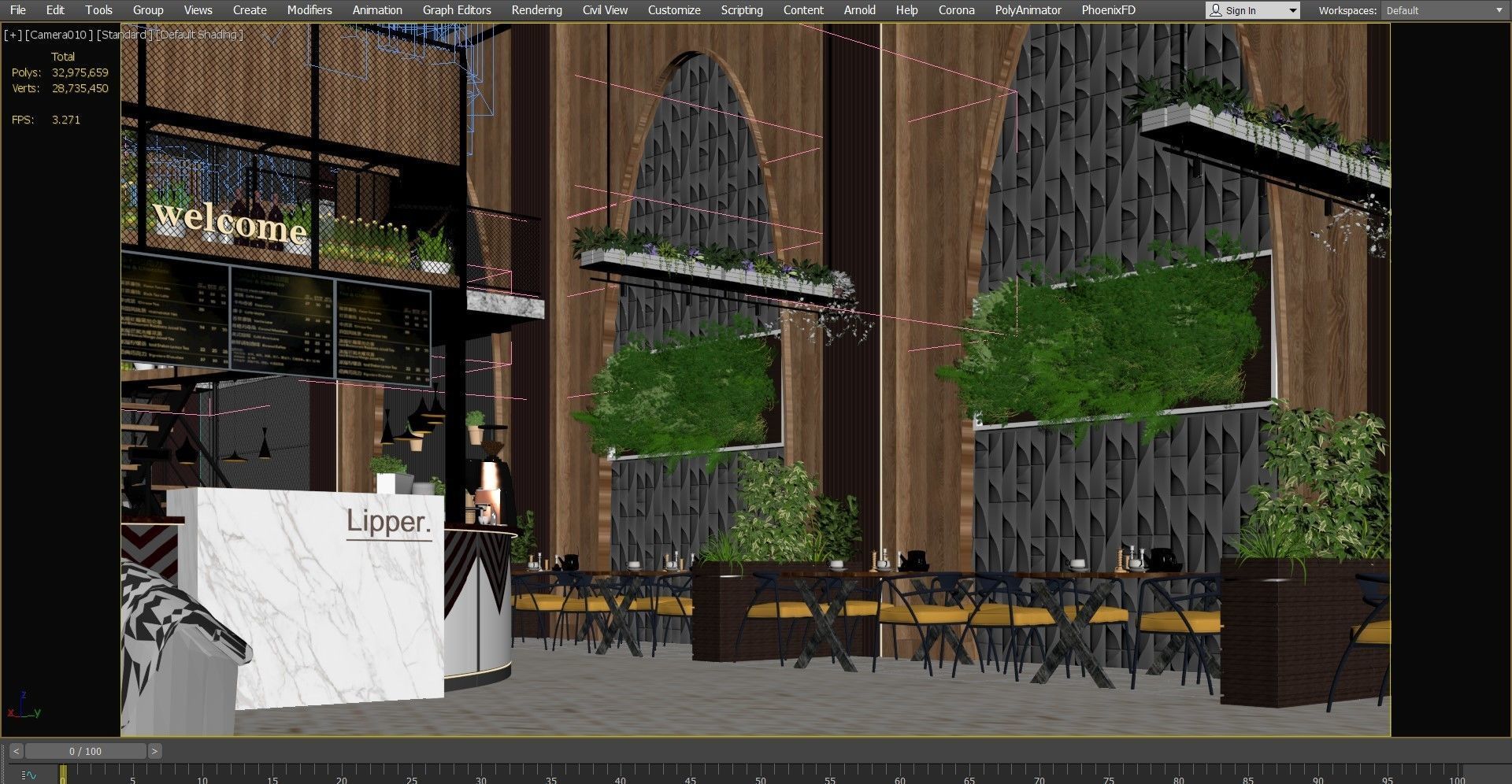Step to previous frame with left arrow
The width and height of the screenshot is (1512, 784).
point(16,751)
